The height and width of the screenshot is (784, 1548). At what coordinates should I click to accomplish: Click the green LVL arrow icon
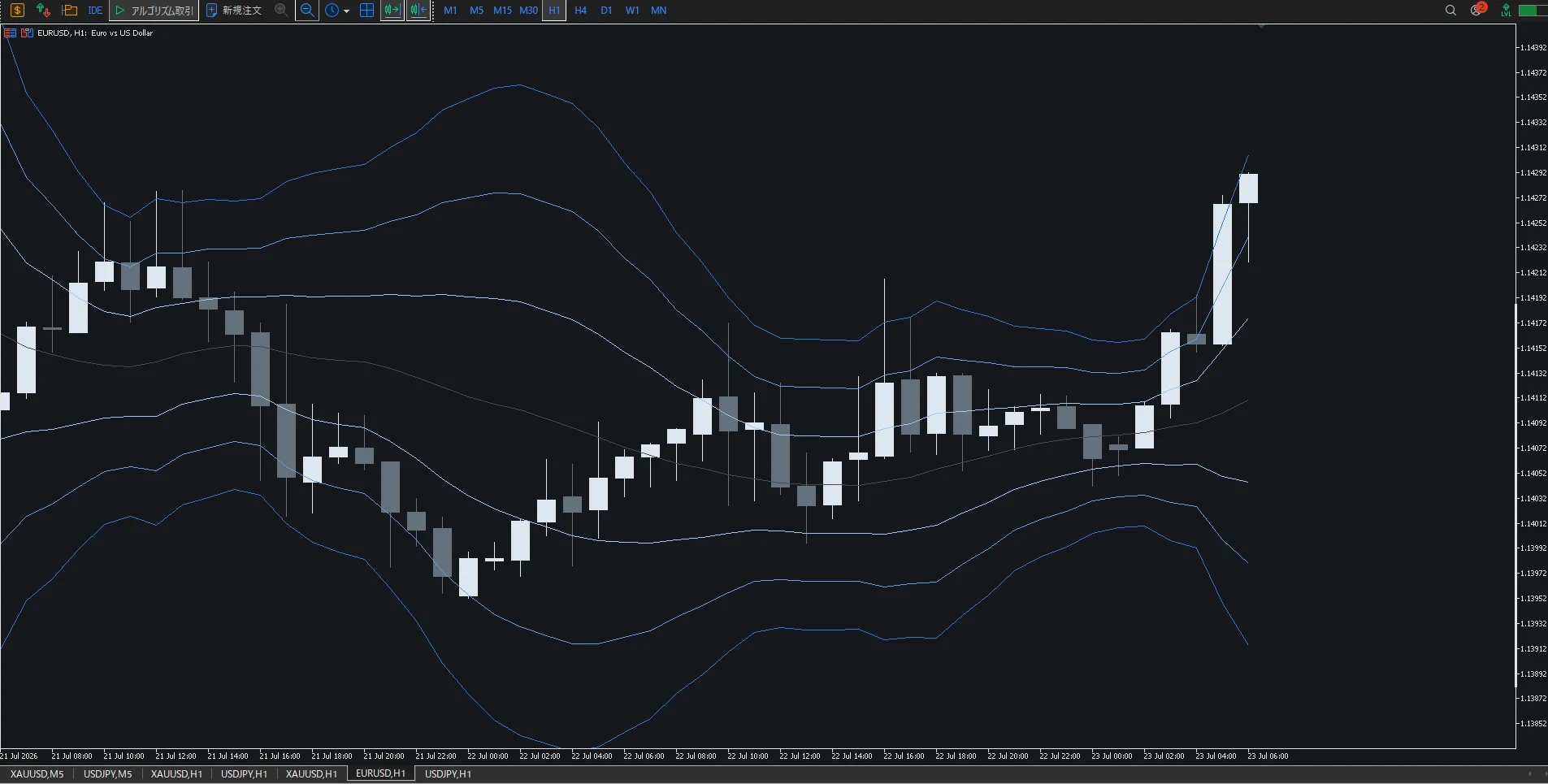[1506, 11]
